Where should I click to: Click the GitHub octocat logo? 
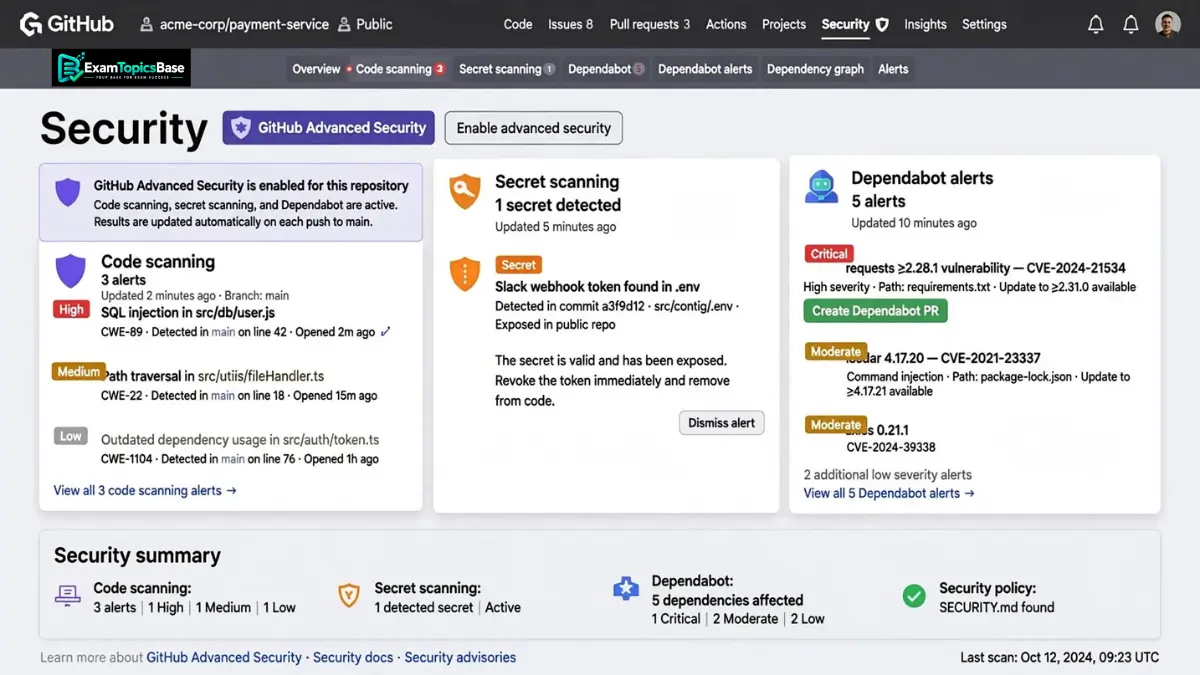pos(31,24)
